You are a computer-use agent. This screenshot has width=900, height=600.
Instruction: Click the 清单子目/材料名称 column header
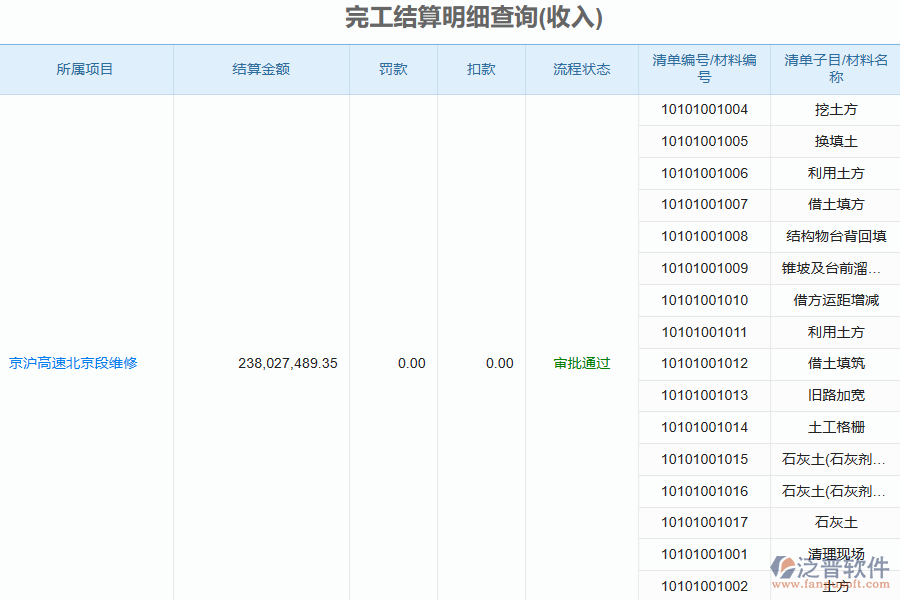point(835,69)
